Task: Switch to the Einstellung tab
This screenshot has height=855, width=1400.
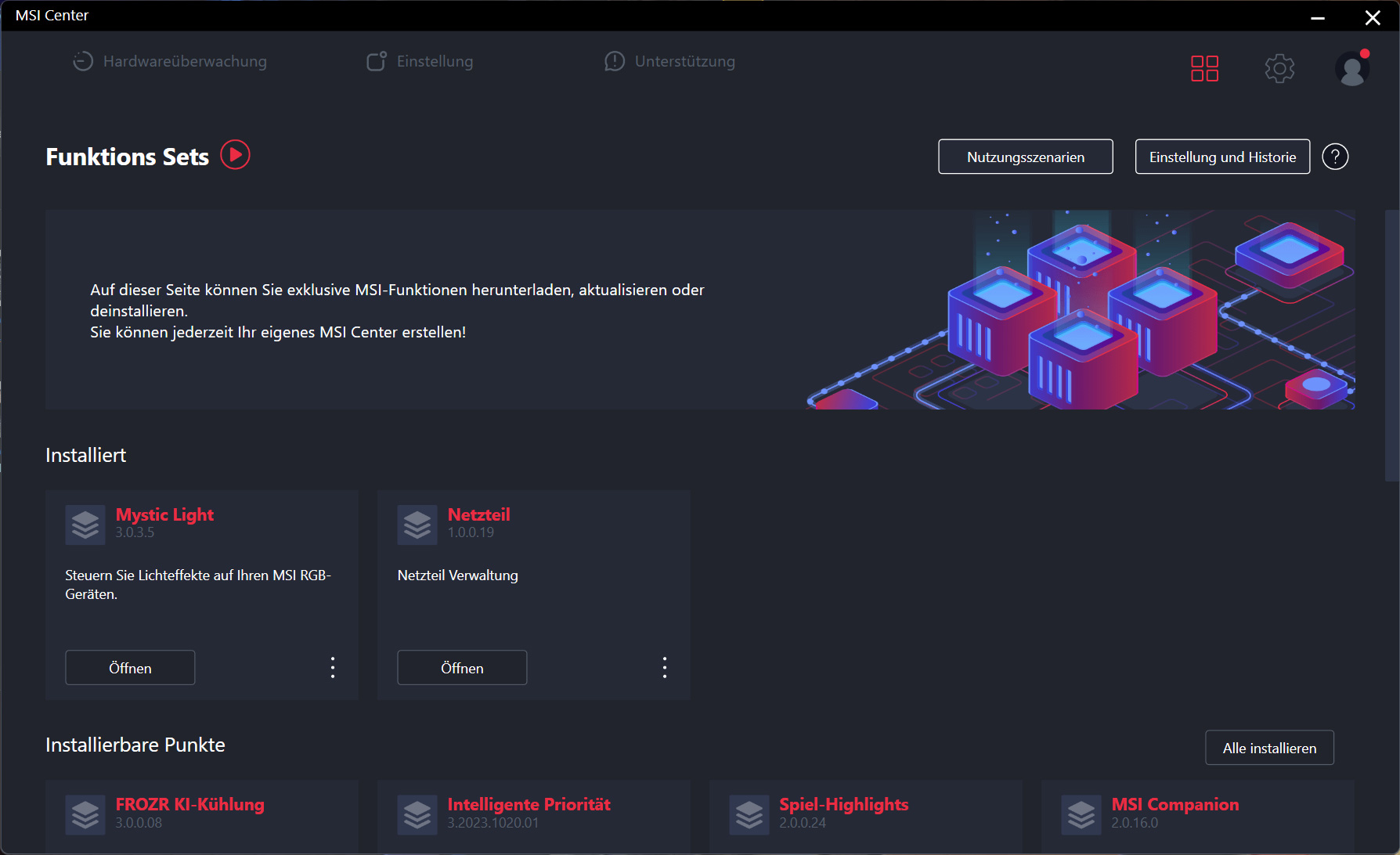Action: (420, 61)
